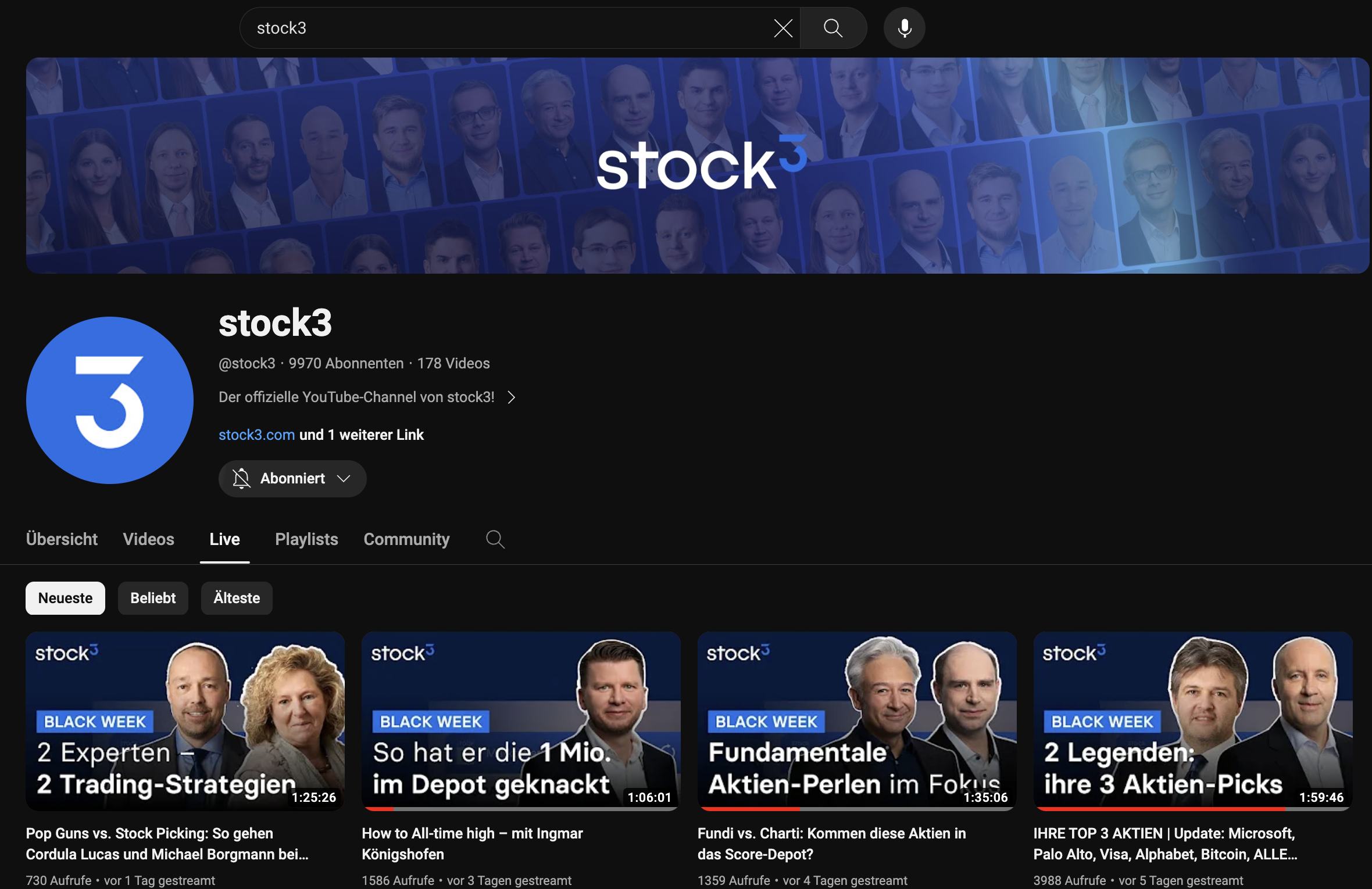
Task: Click the stock3 channel banner image
Action: tap(698, 166)
